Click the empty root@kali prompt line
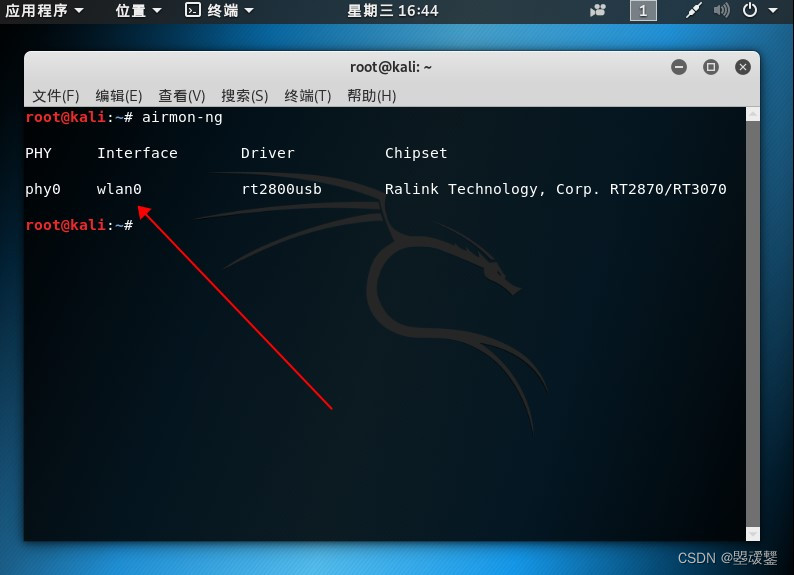Screen dimensions: 794x575 (x=80, y=225)
